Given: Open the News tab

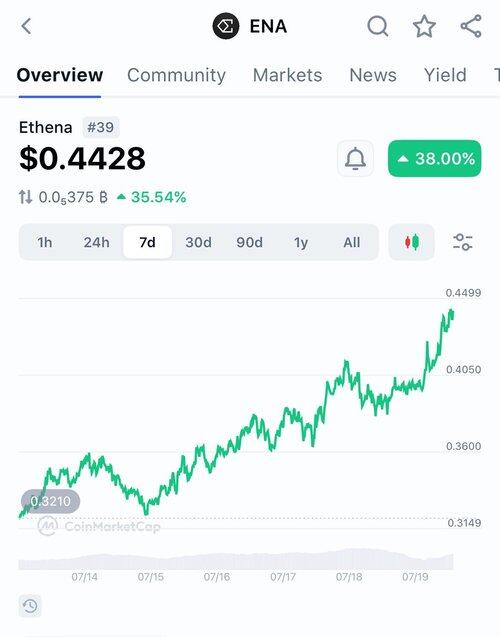Looking at the screenshot, I should (x=373, y=75).
